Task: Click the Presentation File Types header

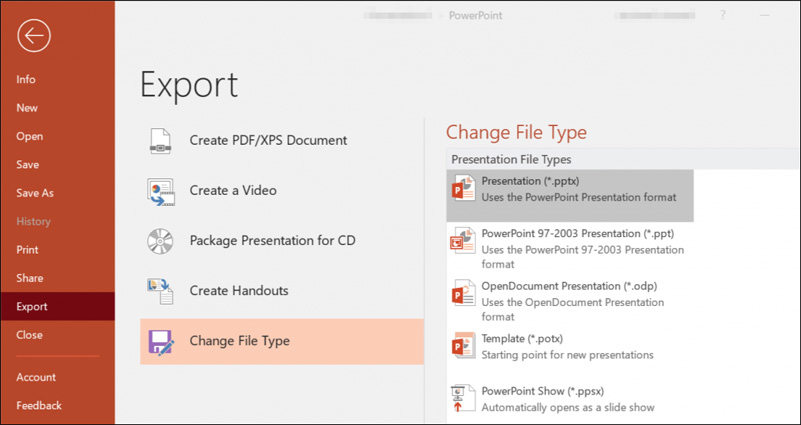Action: pos(511,160)
